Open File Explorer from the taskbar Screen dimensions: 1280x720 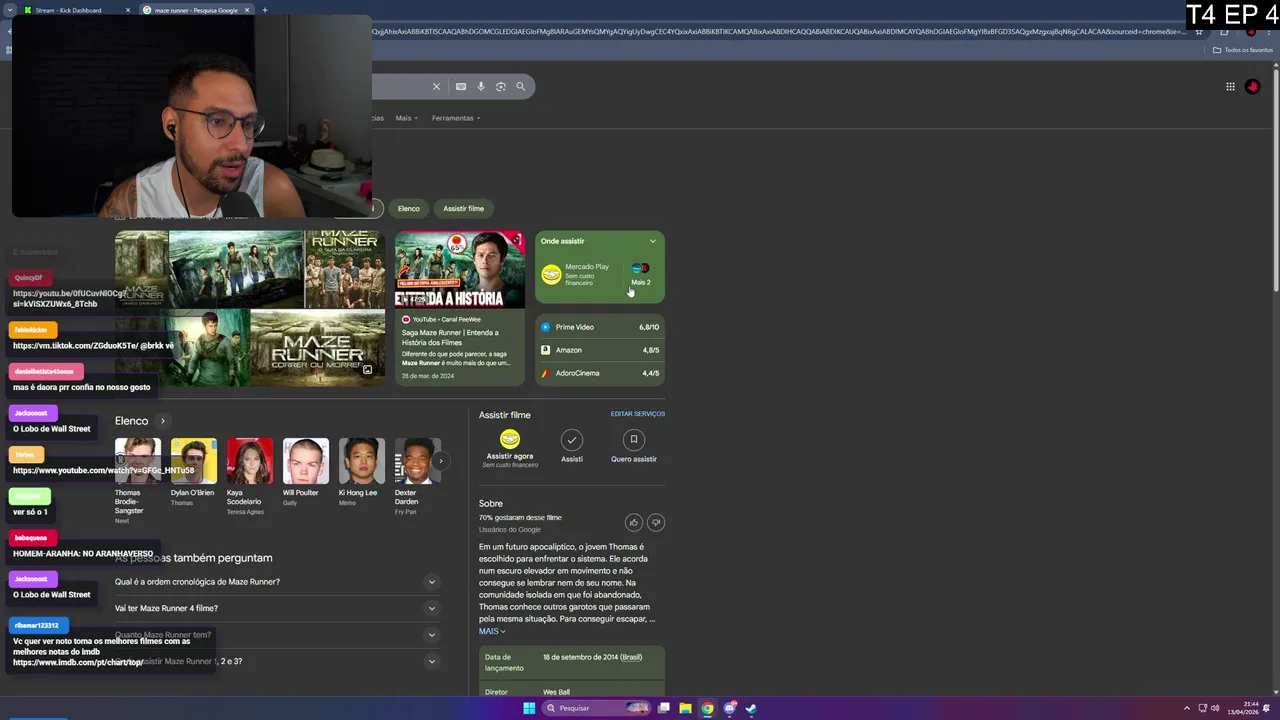pyautogui.click(x=685, y=708)
